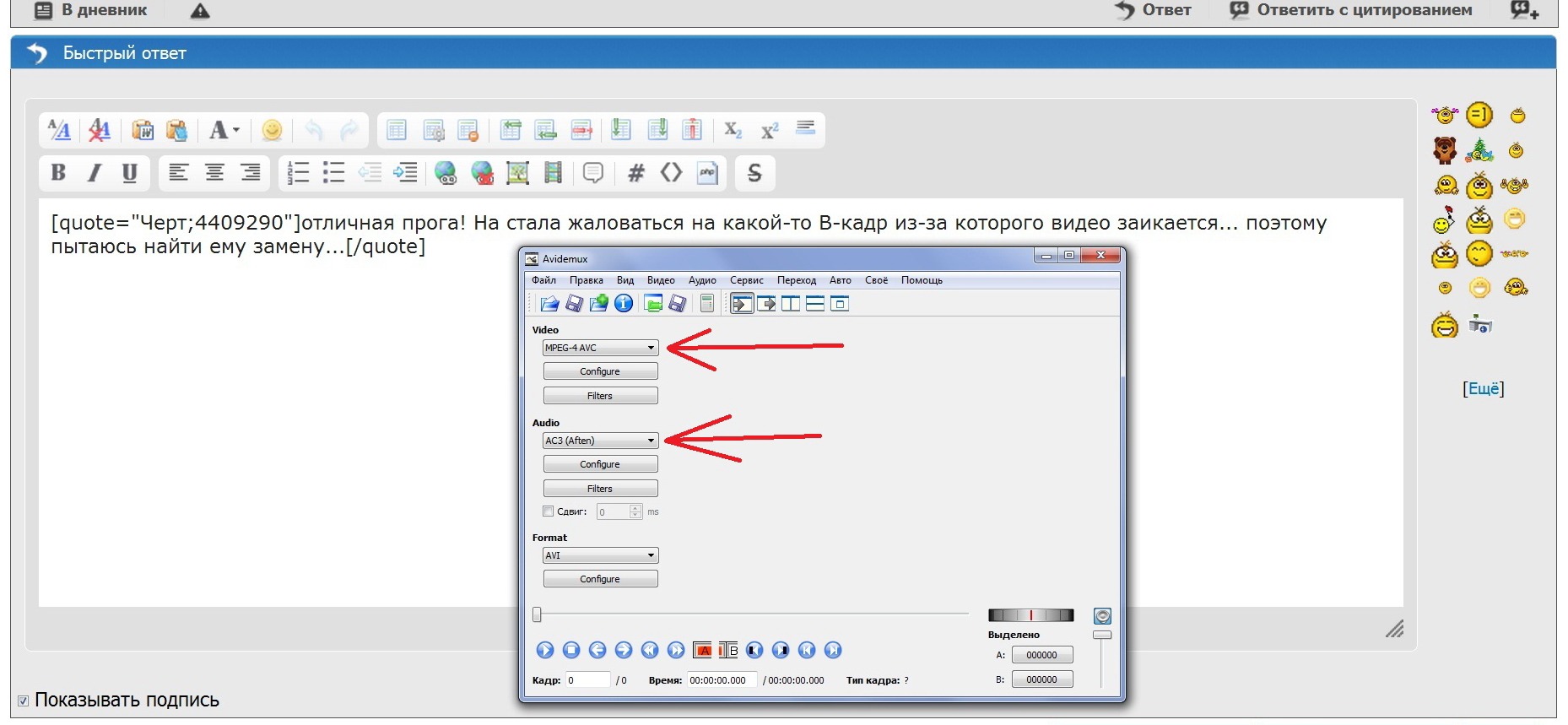Open the Правка menu in Avidemux

coord(586,280)
